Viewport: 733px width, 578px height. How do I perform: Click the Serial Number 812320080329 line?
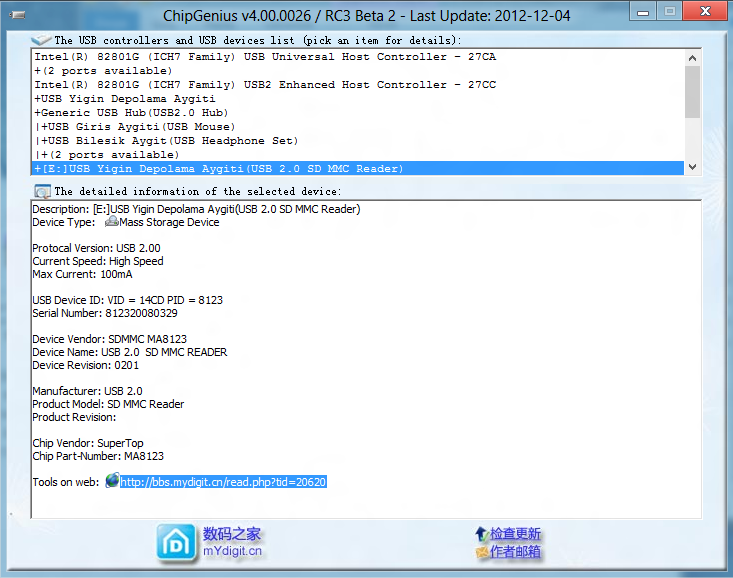105,313
